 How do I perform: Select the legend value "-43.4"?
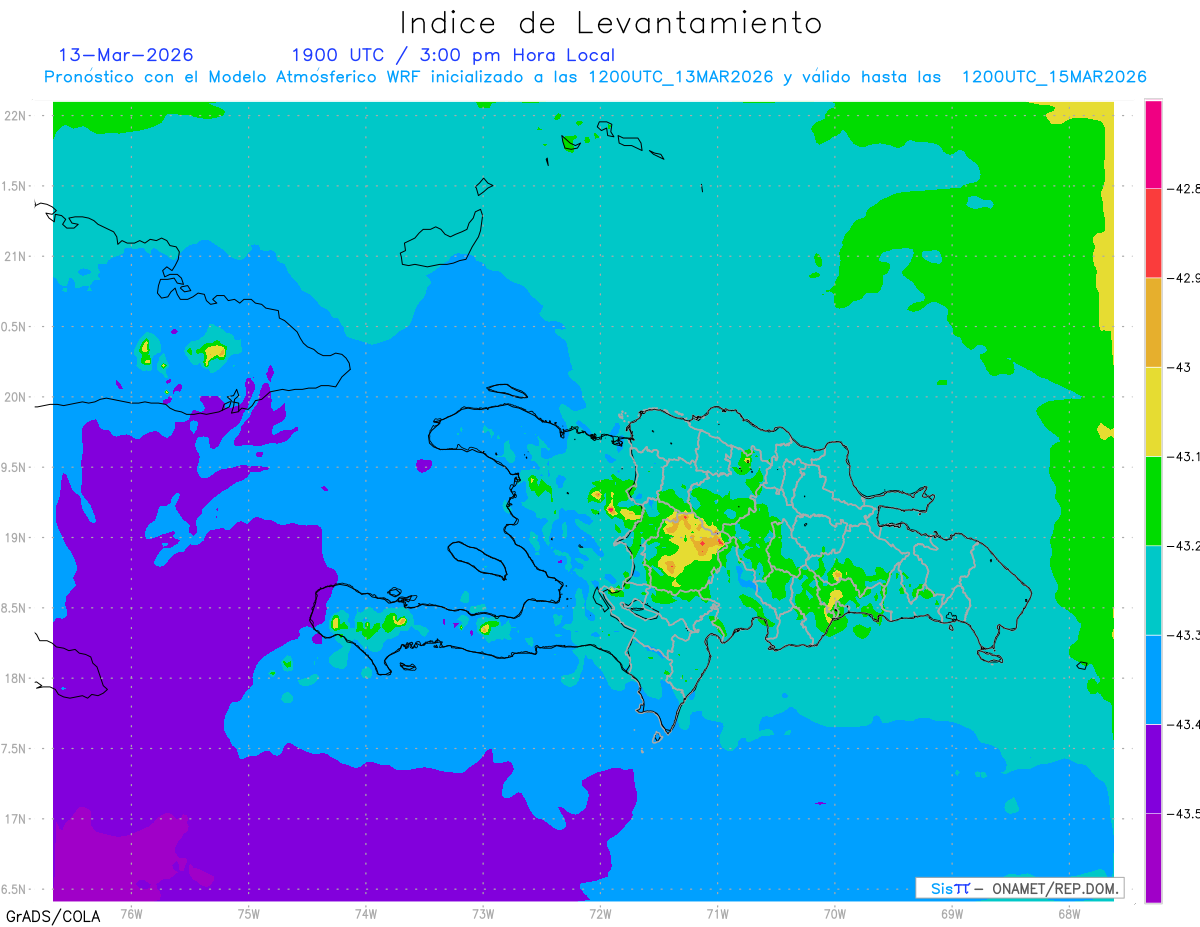[x=1183, y=724]
